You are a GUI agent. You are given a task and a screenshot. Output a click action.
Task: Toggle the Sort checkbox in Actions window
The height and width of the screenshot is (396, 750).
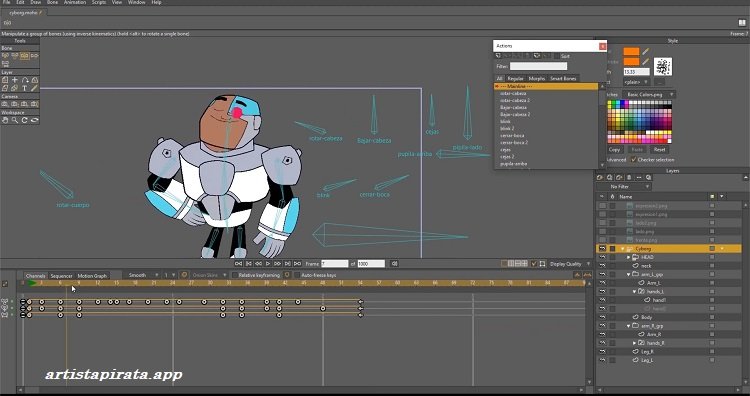(x=556, y=56)
